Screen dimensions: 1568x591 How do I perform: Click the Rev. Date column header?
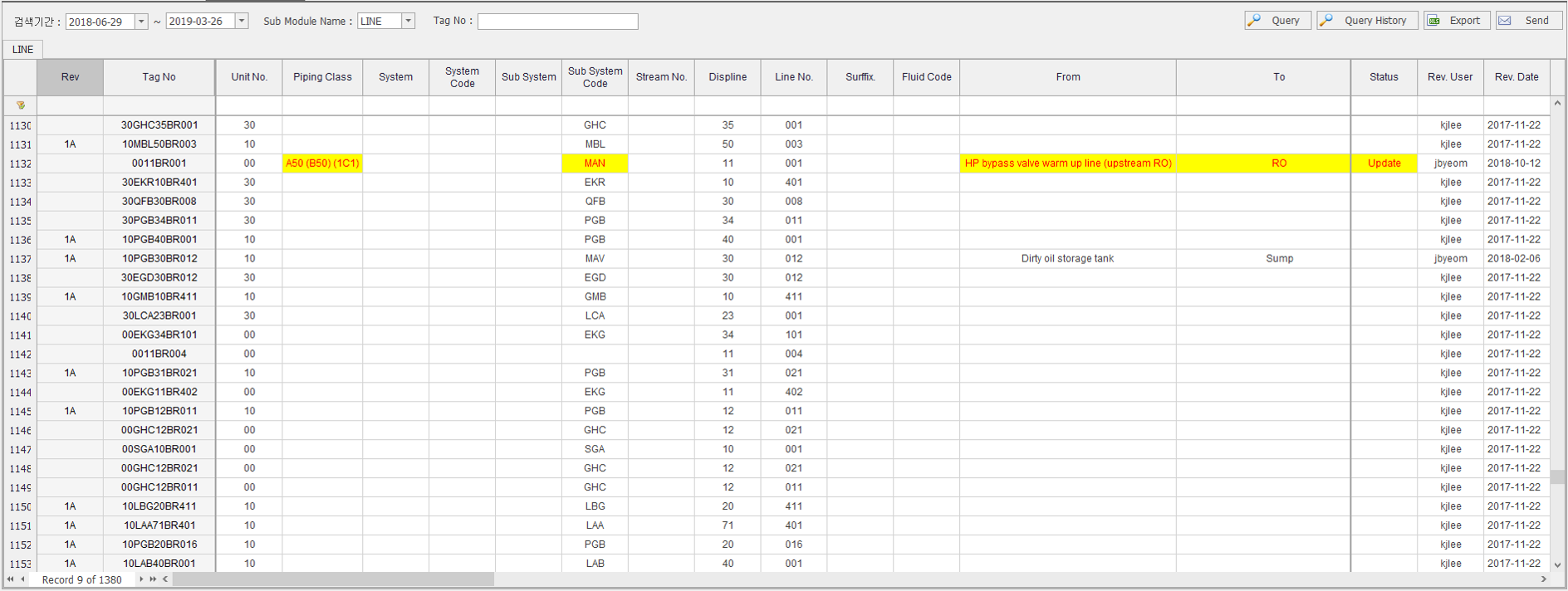click(1516, 77)
